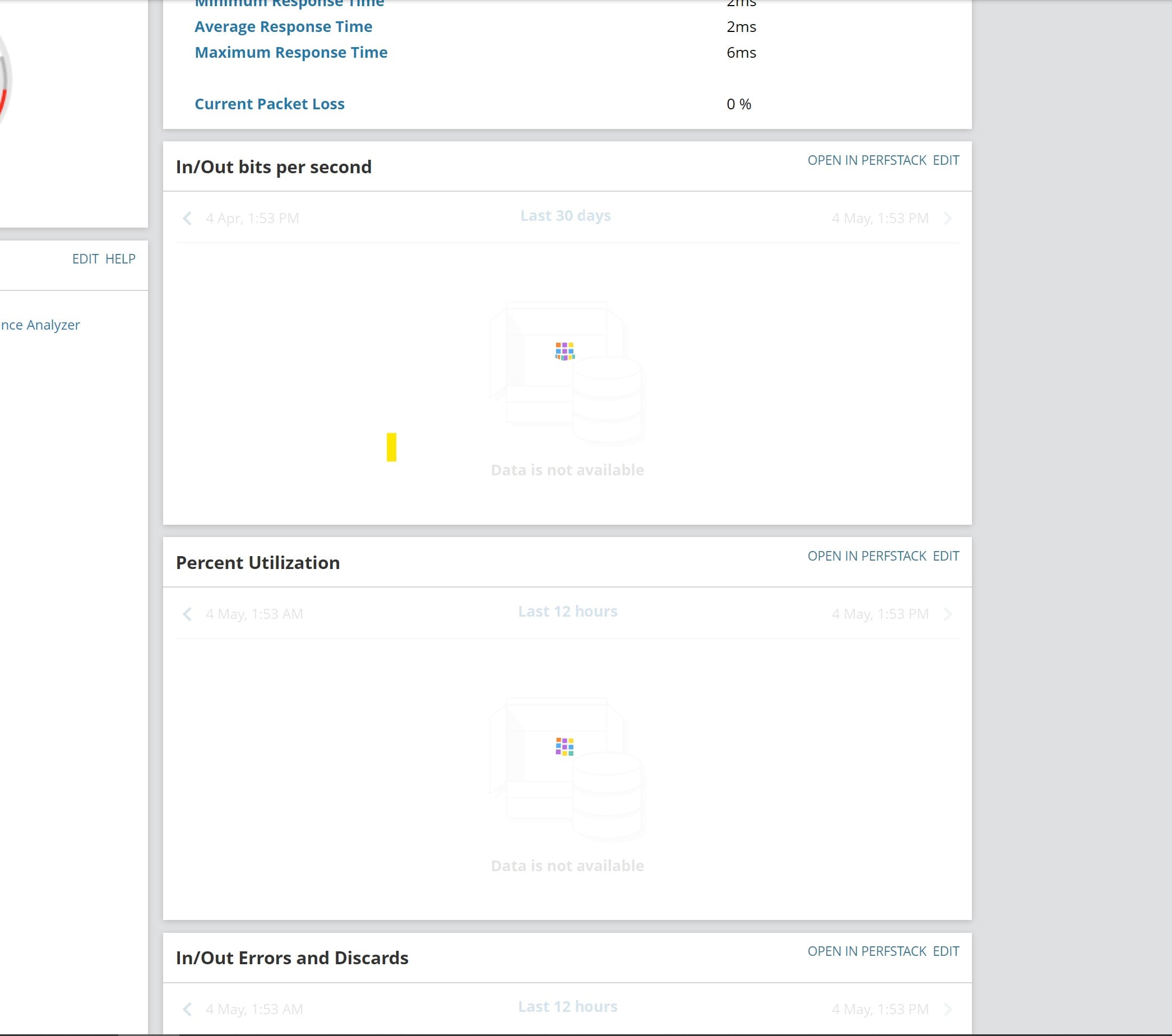Go to previous period in In/Out bits chart
This screenshot has width=1172, height=1036.
tap(187, 218)
